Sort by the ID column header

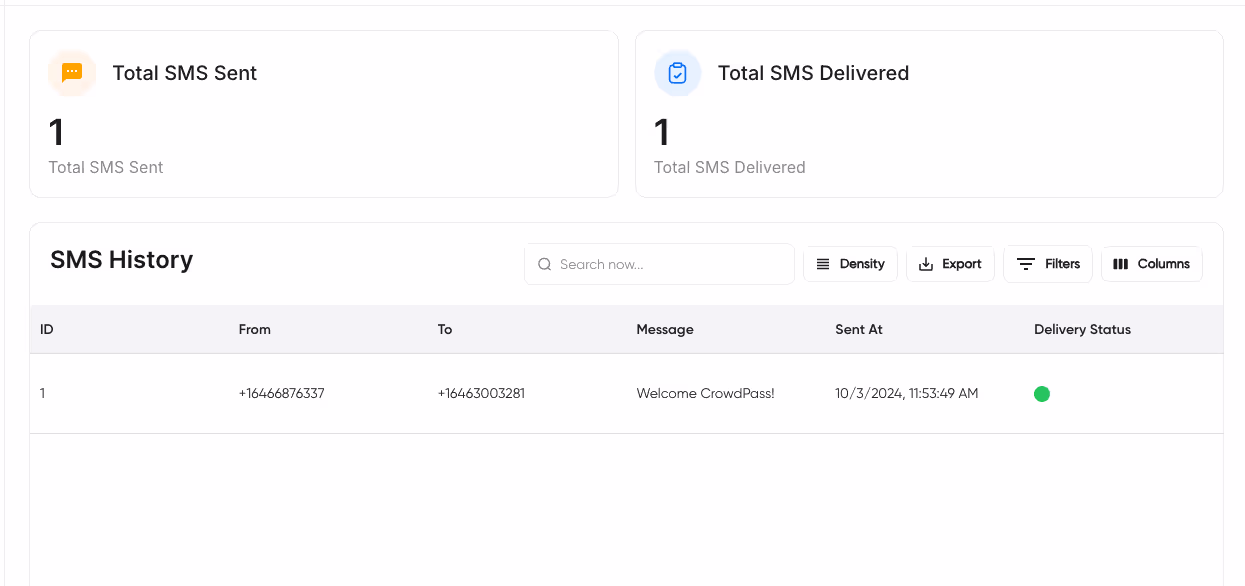point(47,329)
